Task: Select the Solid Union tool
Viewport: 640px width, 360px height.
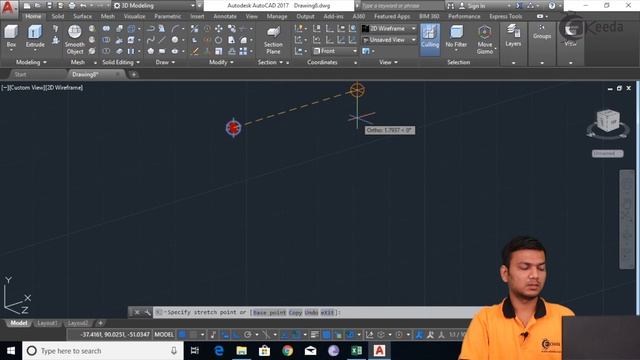Action: click(106, 29)
